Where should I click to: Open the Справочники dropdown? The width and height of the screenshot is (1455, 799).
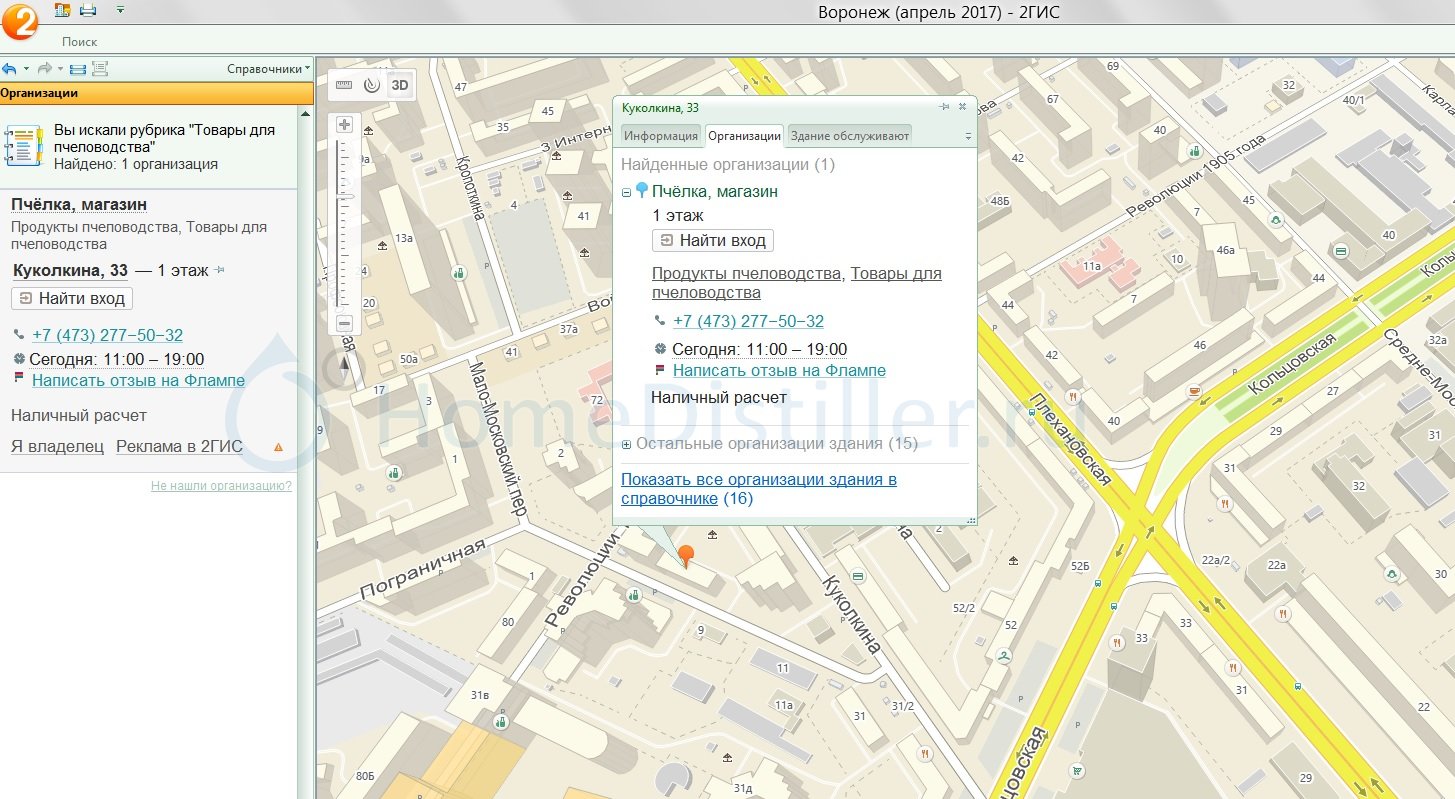(x=269, y=69)
